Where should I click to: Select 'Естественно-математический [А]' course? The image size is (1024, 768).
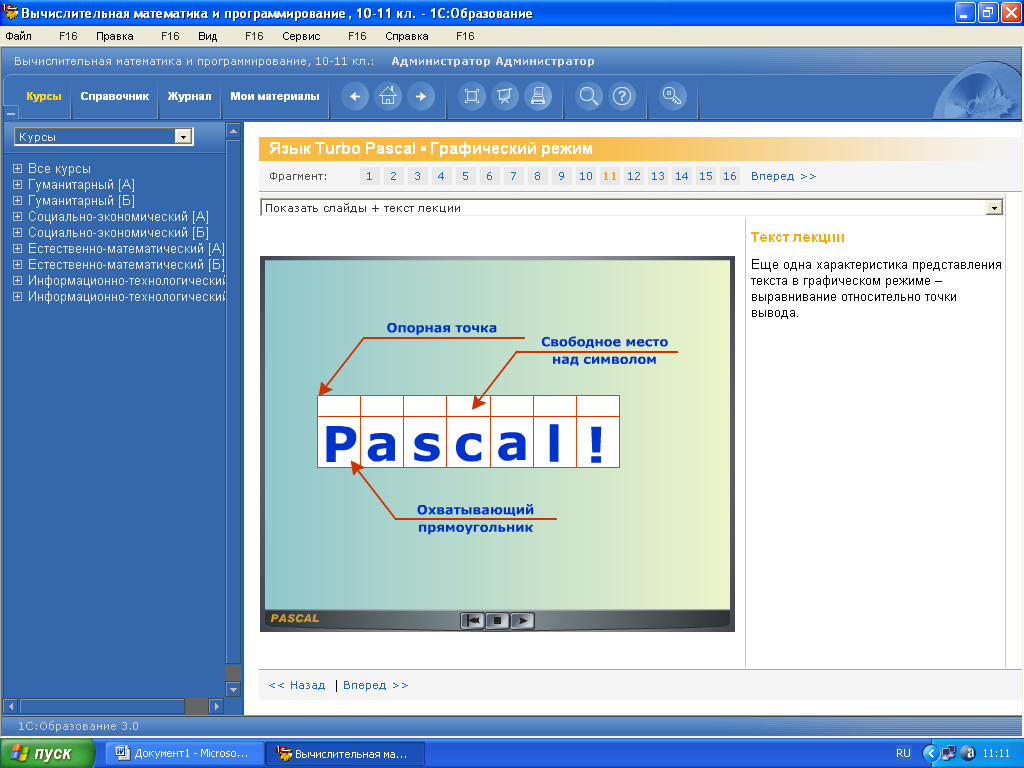[126, 248]
